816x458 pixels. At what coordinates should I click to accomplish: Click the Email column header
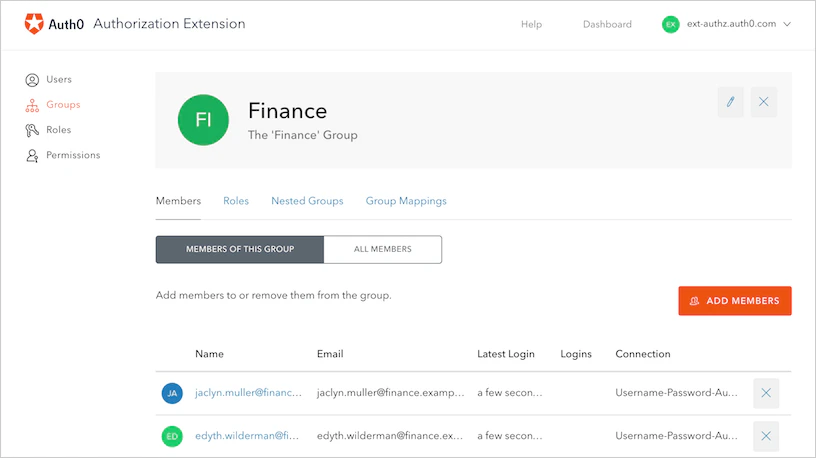pyautogui.click(x=330, y=354)
